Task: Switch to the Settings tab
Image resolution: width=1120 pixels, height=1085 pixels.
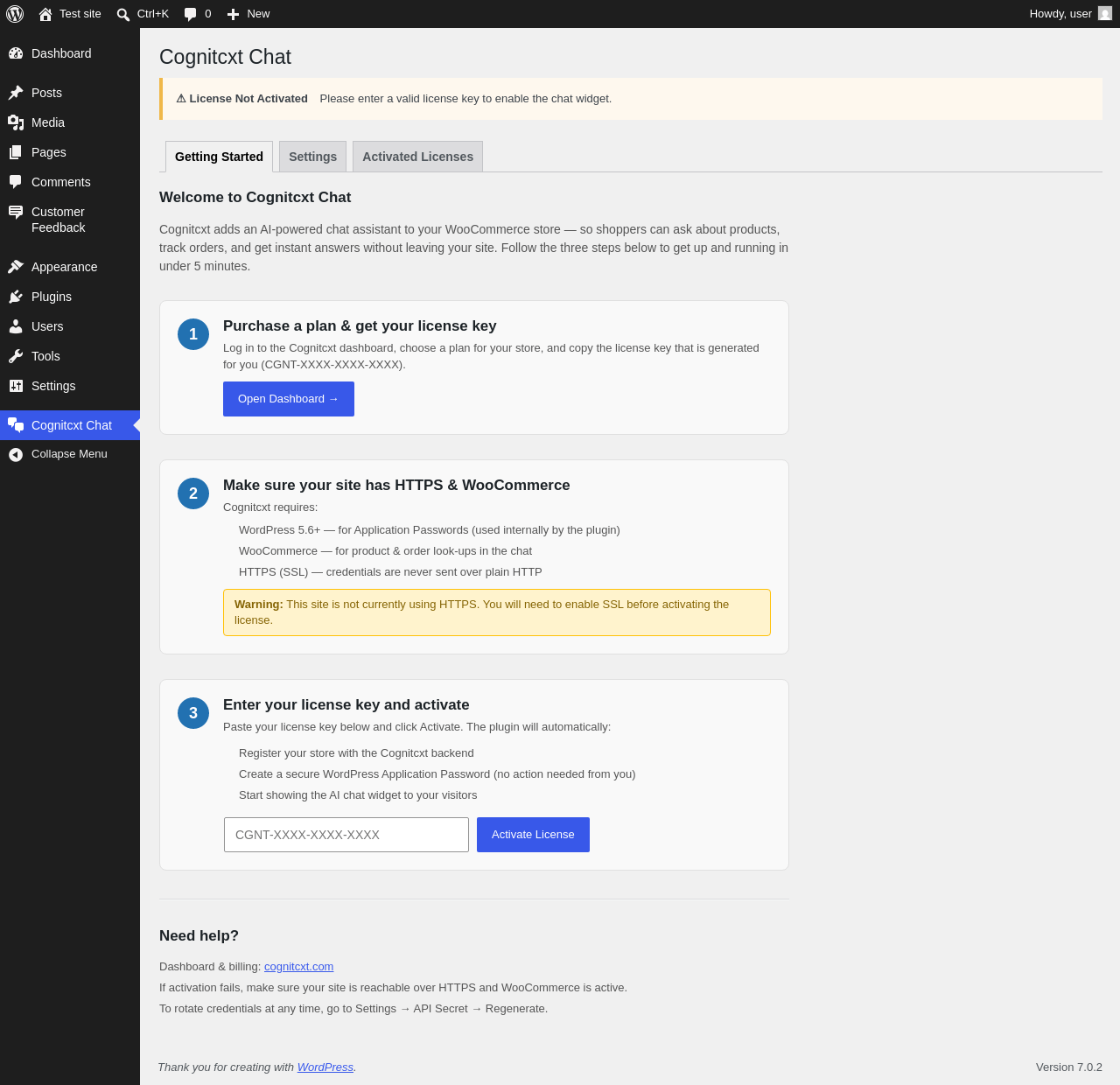Action: tap(312, 157)
